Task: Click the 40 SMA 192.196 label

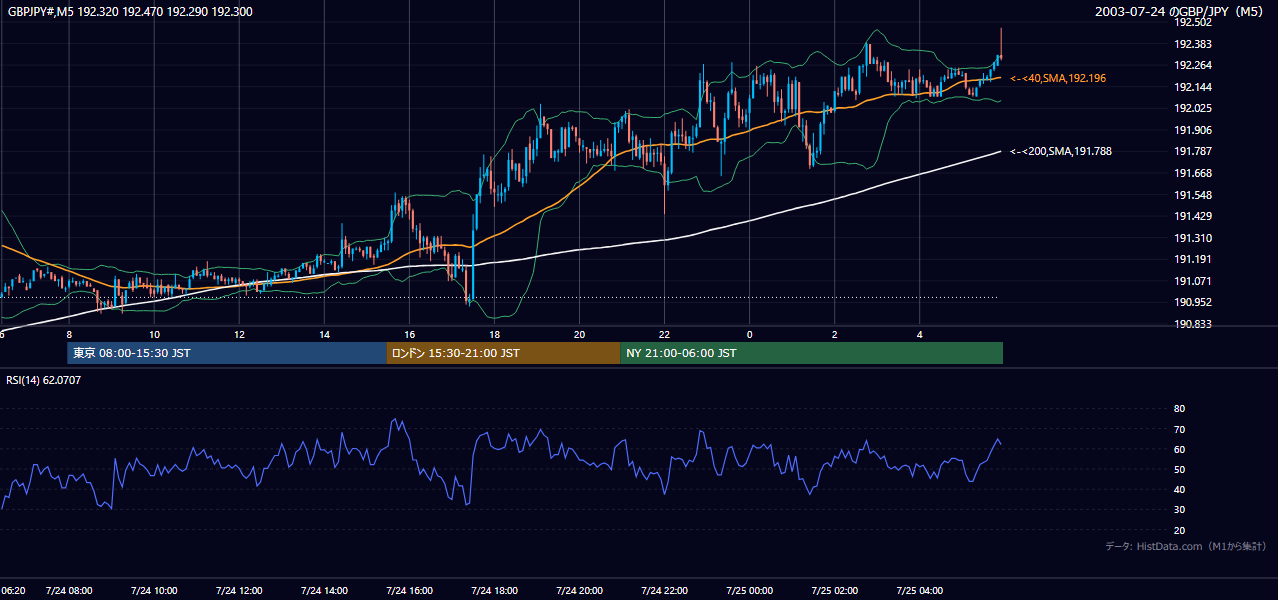Action: tap(1058, 78)
